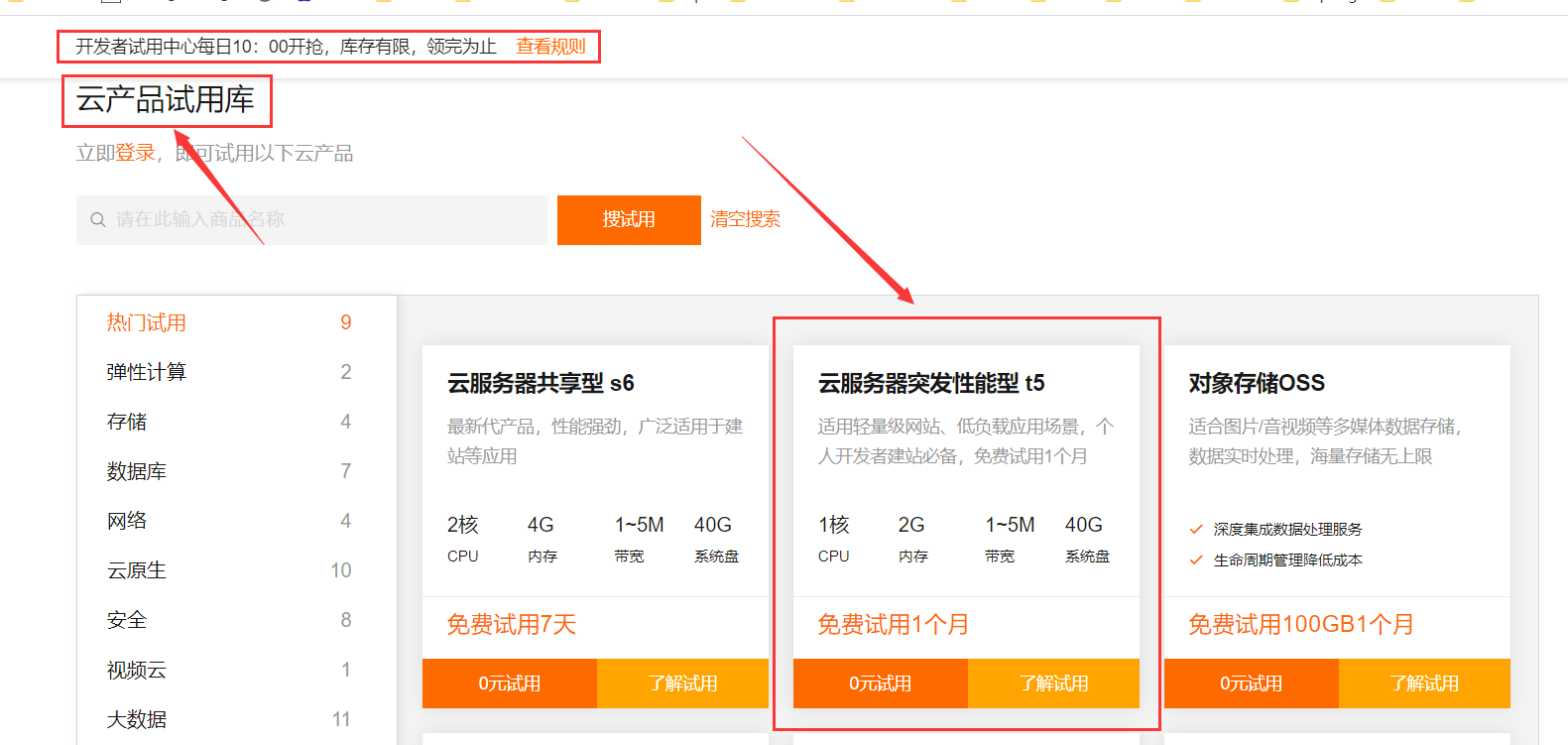This screenshot has height=745, width=1568.
Task: Click the 云服务器突发性能型 t5 card title
Action: click(x=931, y=383)
